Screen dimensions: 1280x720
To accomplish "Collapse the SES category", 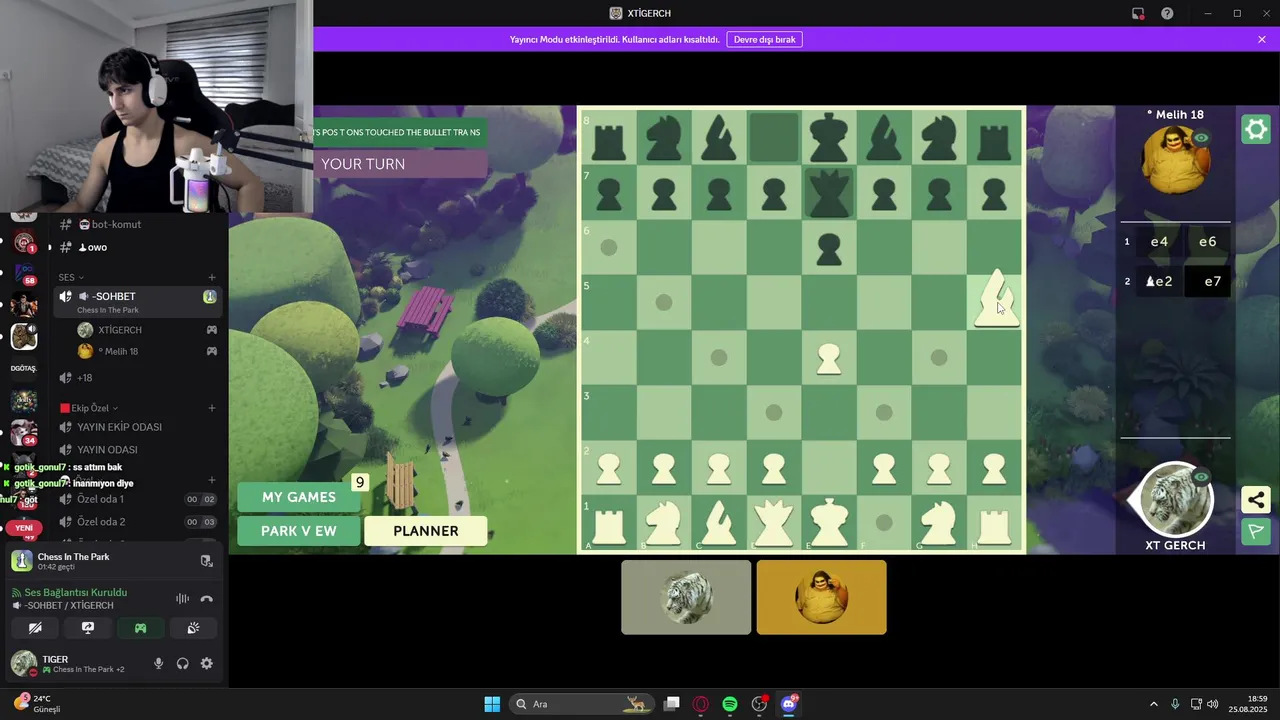I will click(71, 277).
